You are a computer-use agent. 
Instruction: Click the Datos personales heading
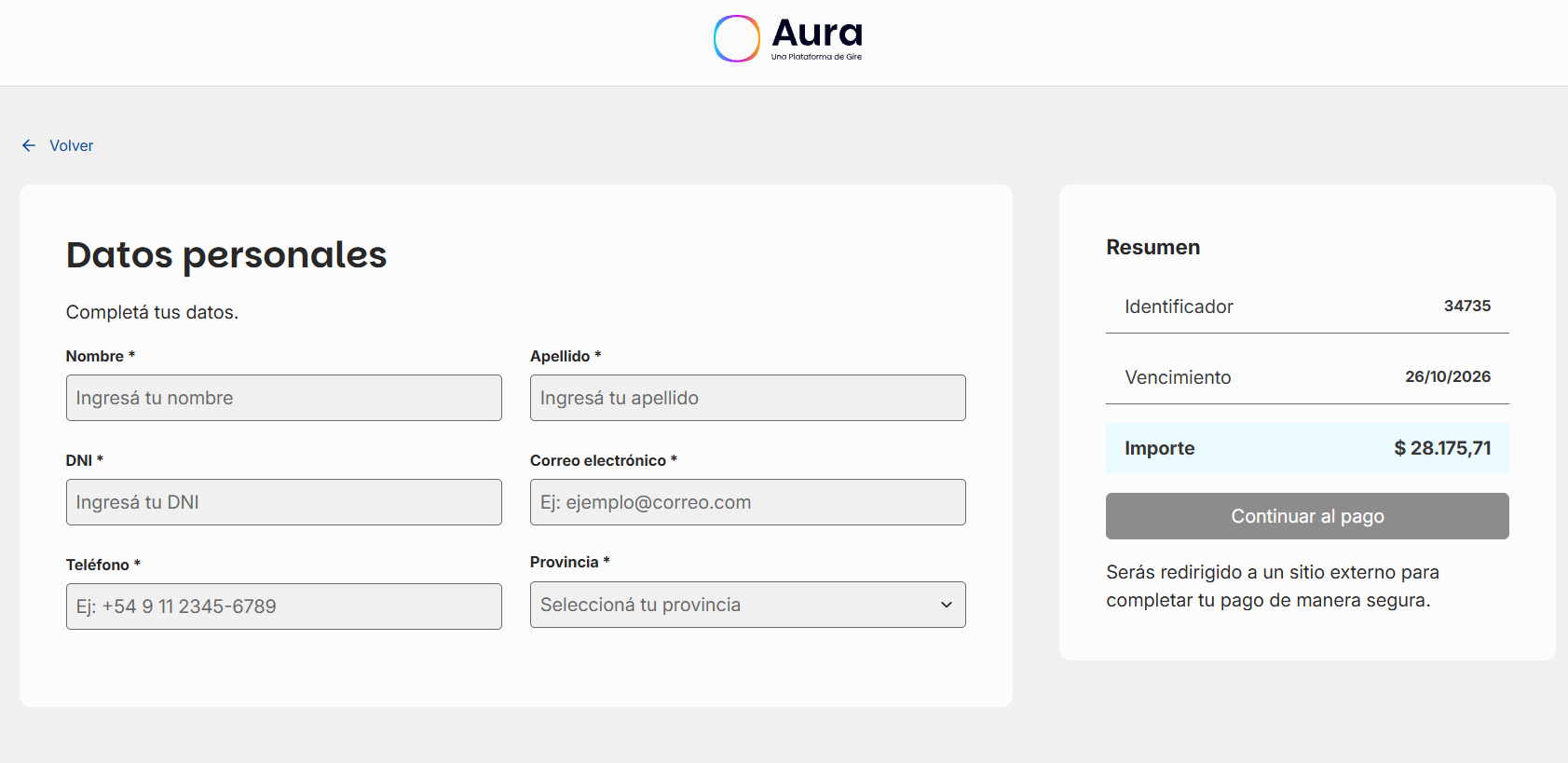pos(226,255)
